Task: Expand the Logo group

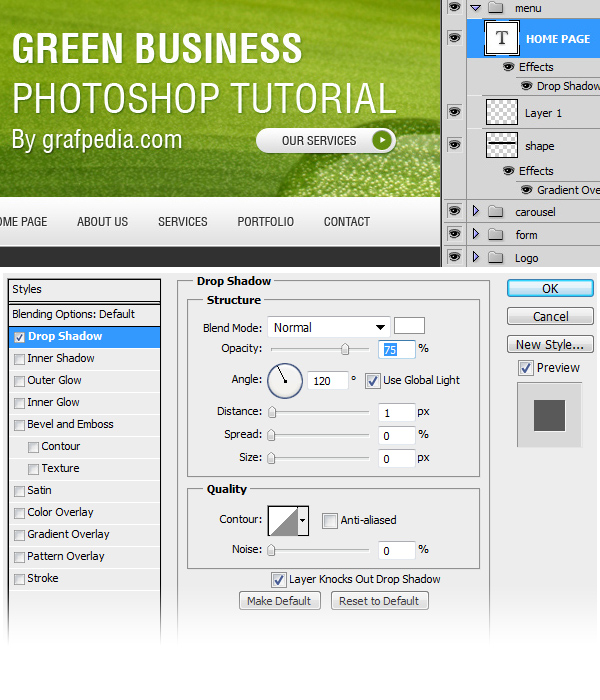Action: click(476, 257)
